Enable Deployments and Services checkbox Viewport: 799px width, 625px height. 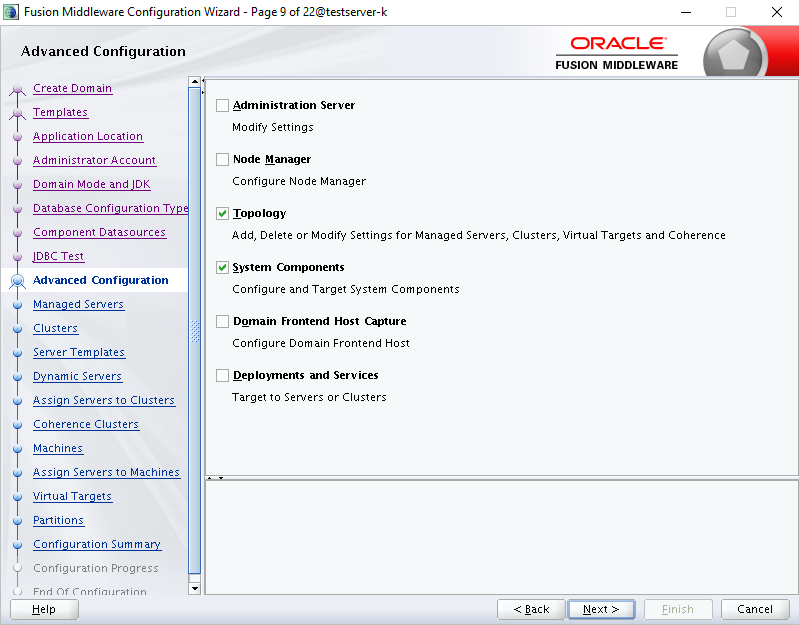(x=222, y=375)
